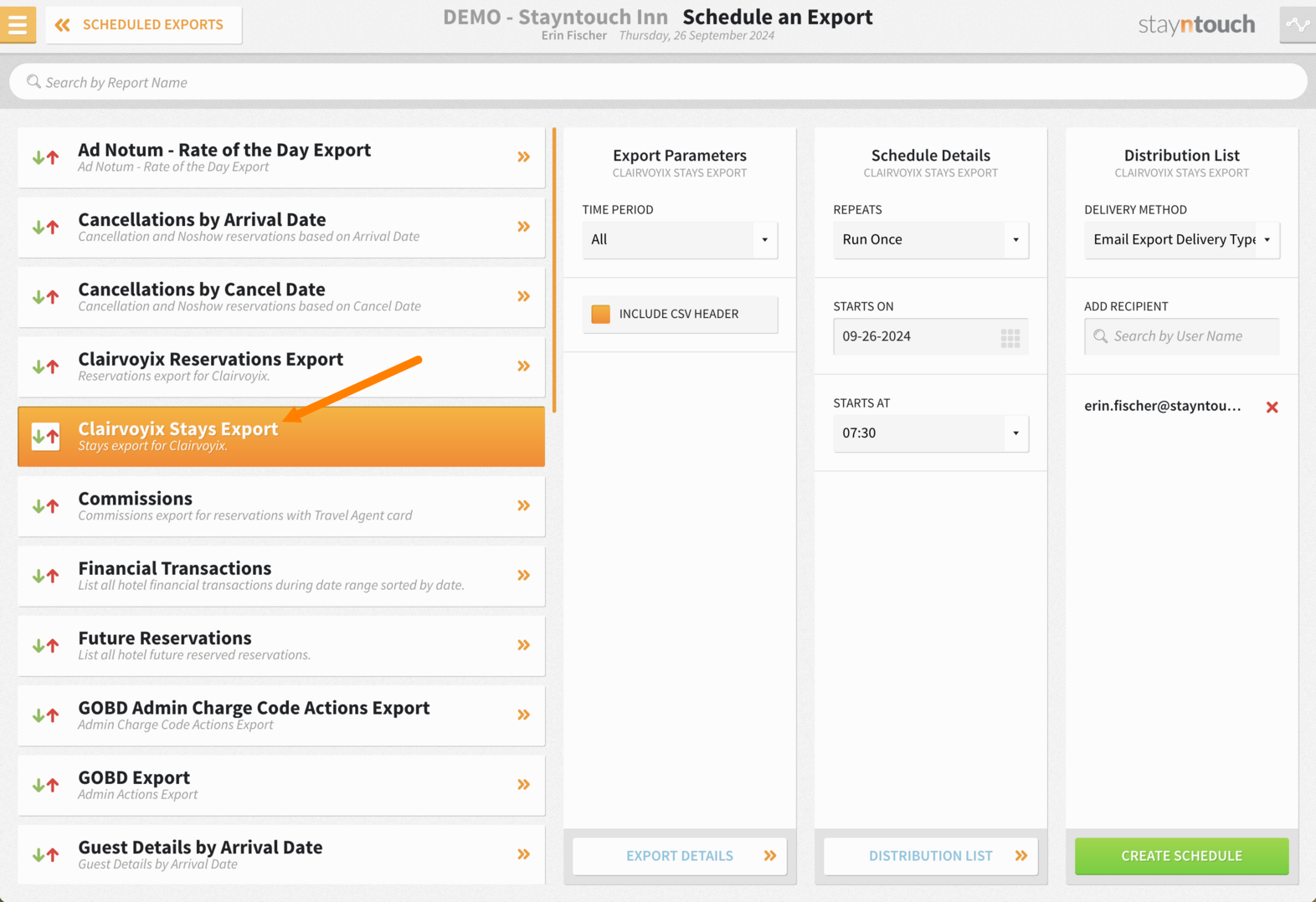This screenshot has height=902, width=1316.
Task: Click the magnifier icon in report search
Action: click(33, 82)
